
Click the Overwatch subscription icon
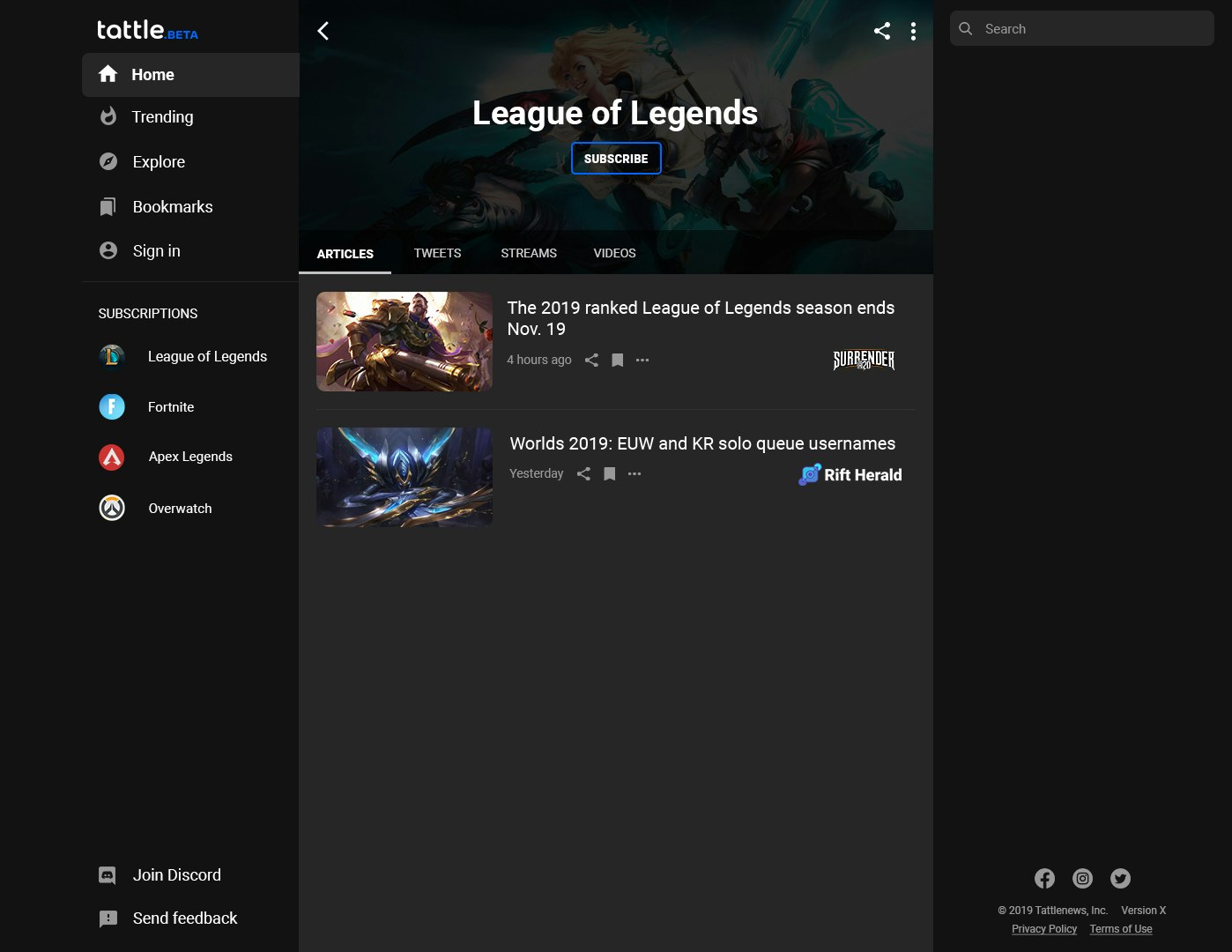tap(112, 508)
